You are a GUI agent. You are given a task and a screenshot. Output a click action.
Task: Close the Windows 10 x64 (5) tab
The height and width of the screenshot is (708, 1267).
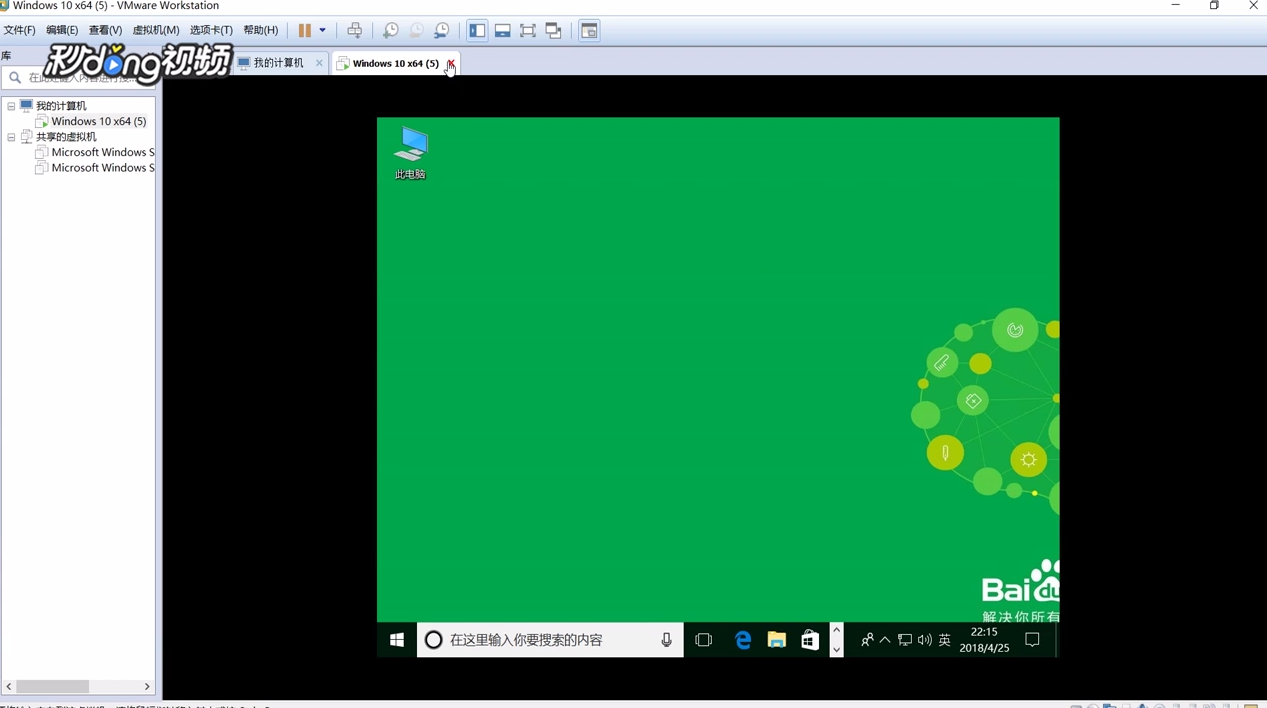click(x=451, y=63)
